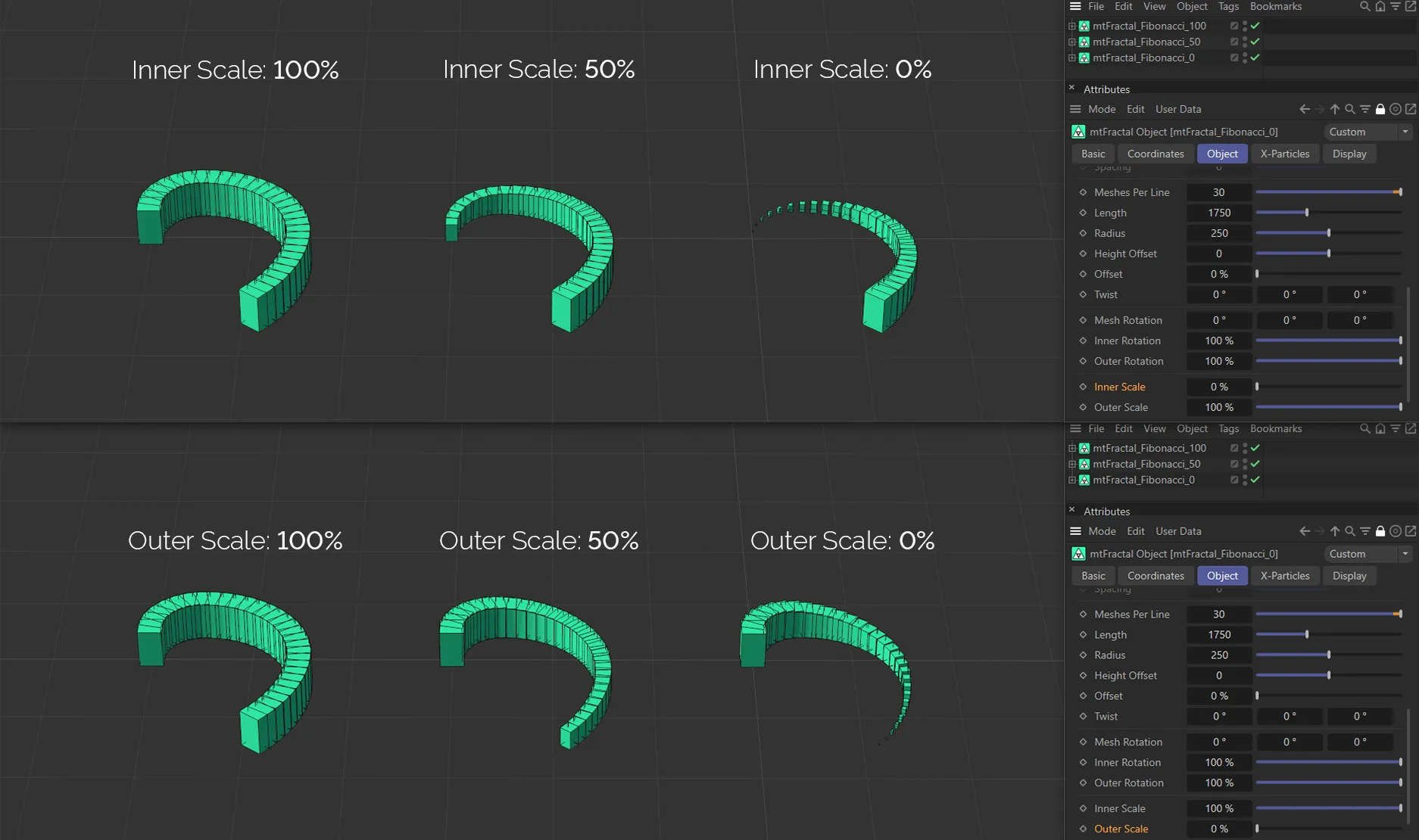Open the Tags menu in top Object Manager
This screenshot has width=1419, height=840.
click(x=1228, y=7)
